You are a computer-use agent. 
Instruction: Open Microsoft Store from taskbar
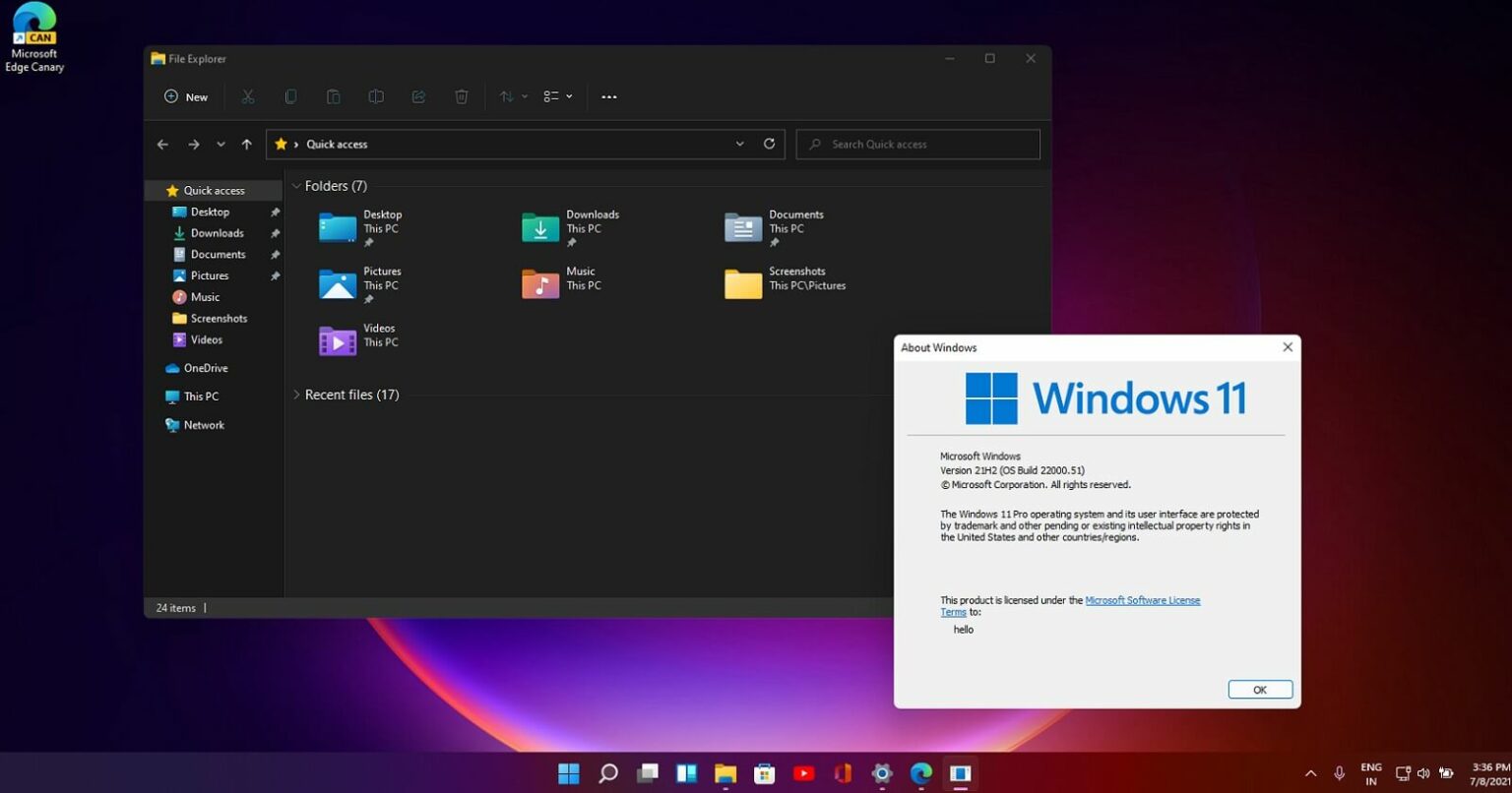[765, 773]
